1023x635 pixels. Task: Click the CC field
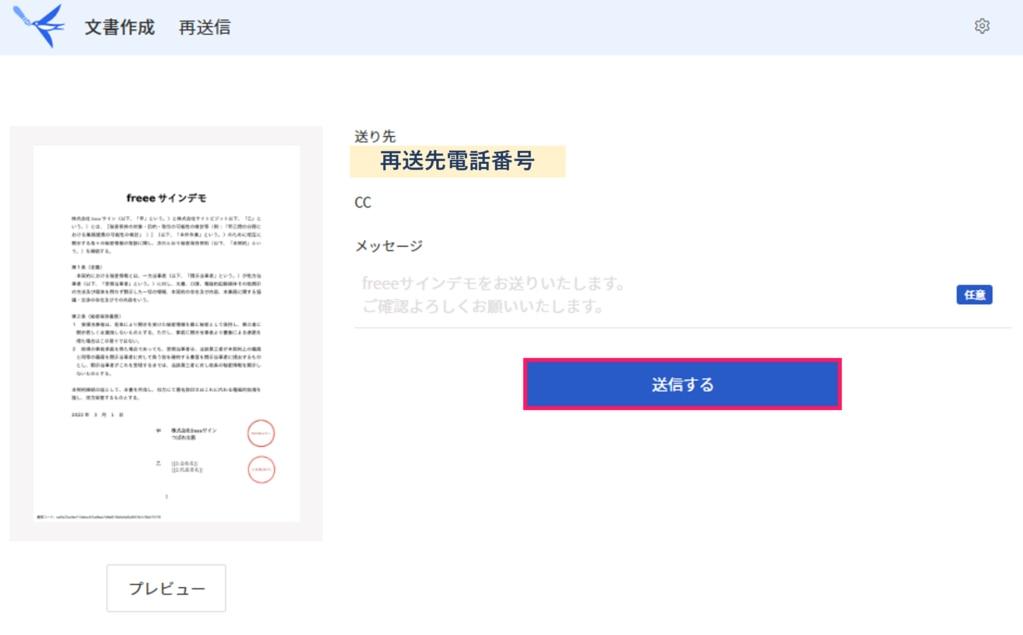363,202
